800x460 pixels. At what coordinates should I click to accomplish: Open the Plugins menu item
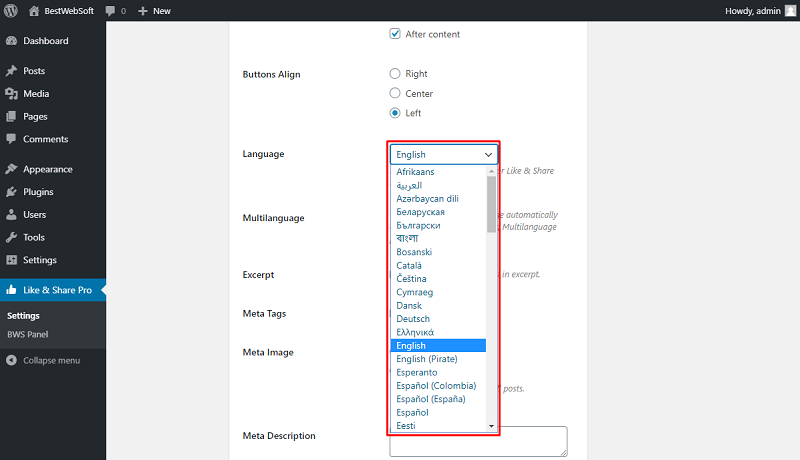coord(53,192)
